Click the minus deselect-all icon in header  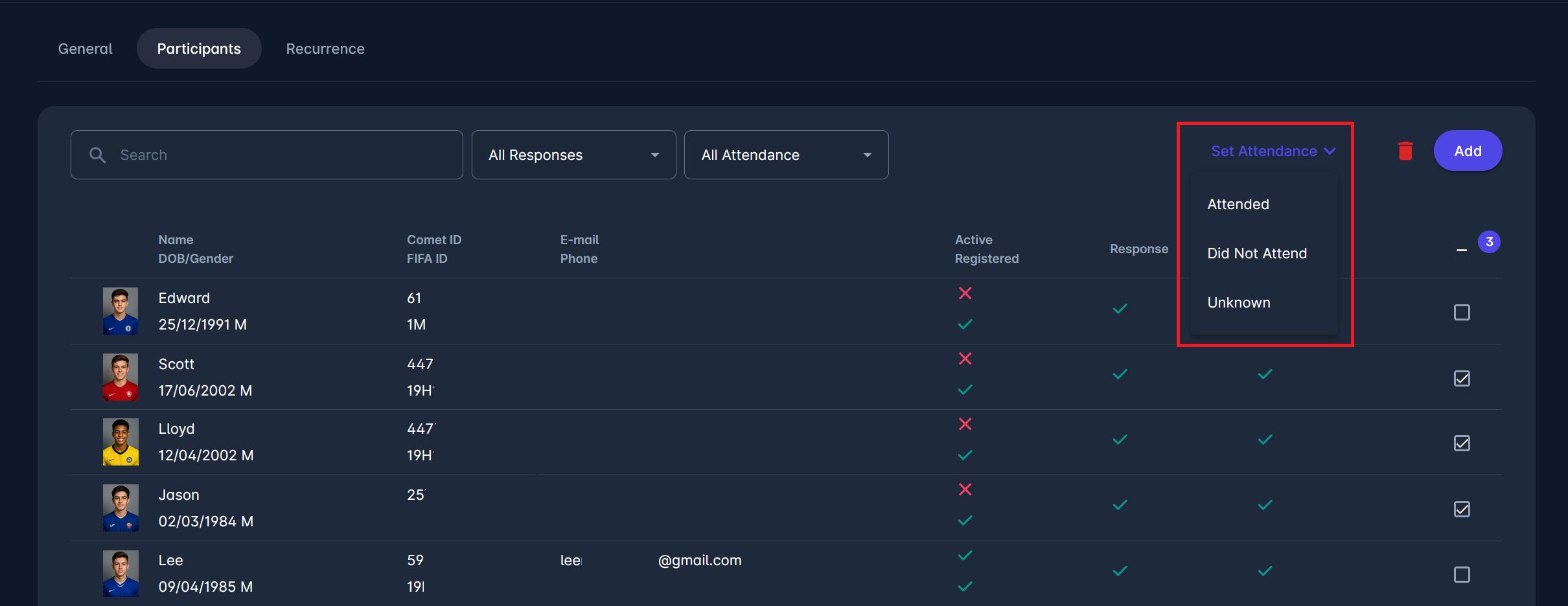tap(1461, 250)
